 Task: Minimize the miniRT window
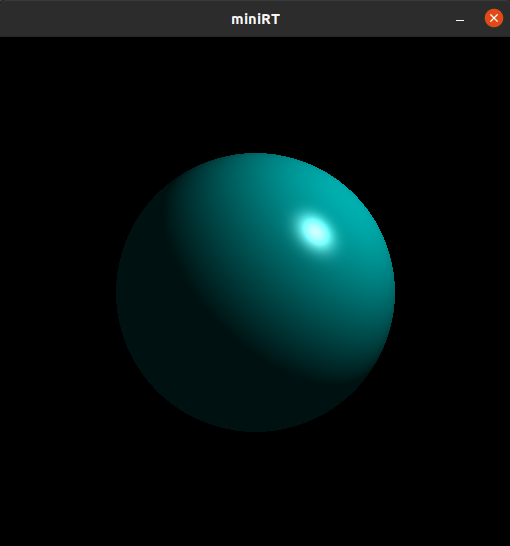pyautogui.click(x=460, y=20)
